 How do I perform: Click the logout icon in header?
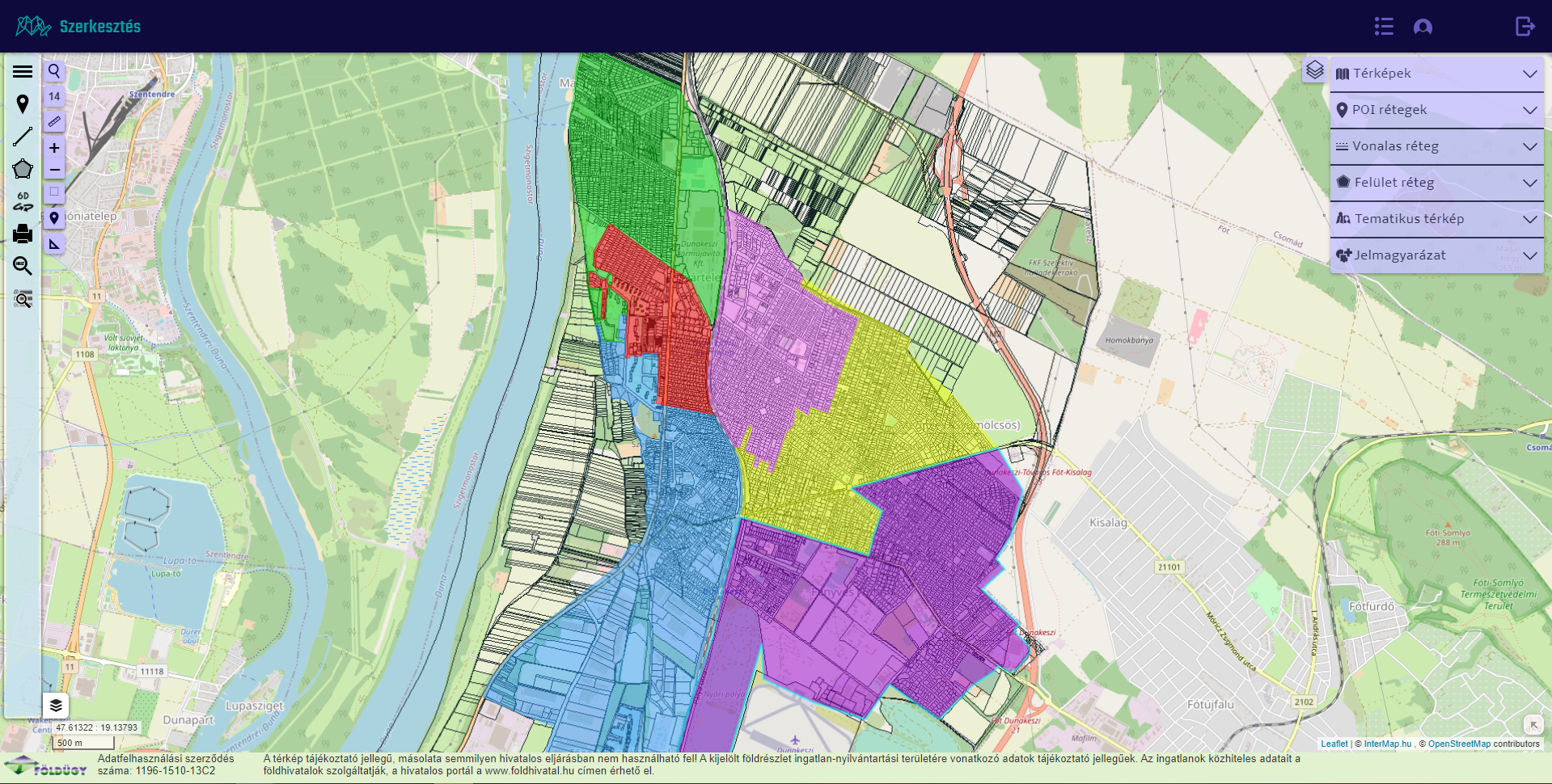[1525, 27]
